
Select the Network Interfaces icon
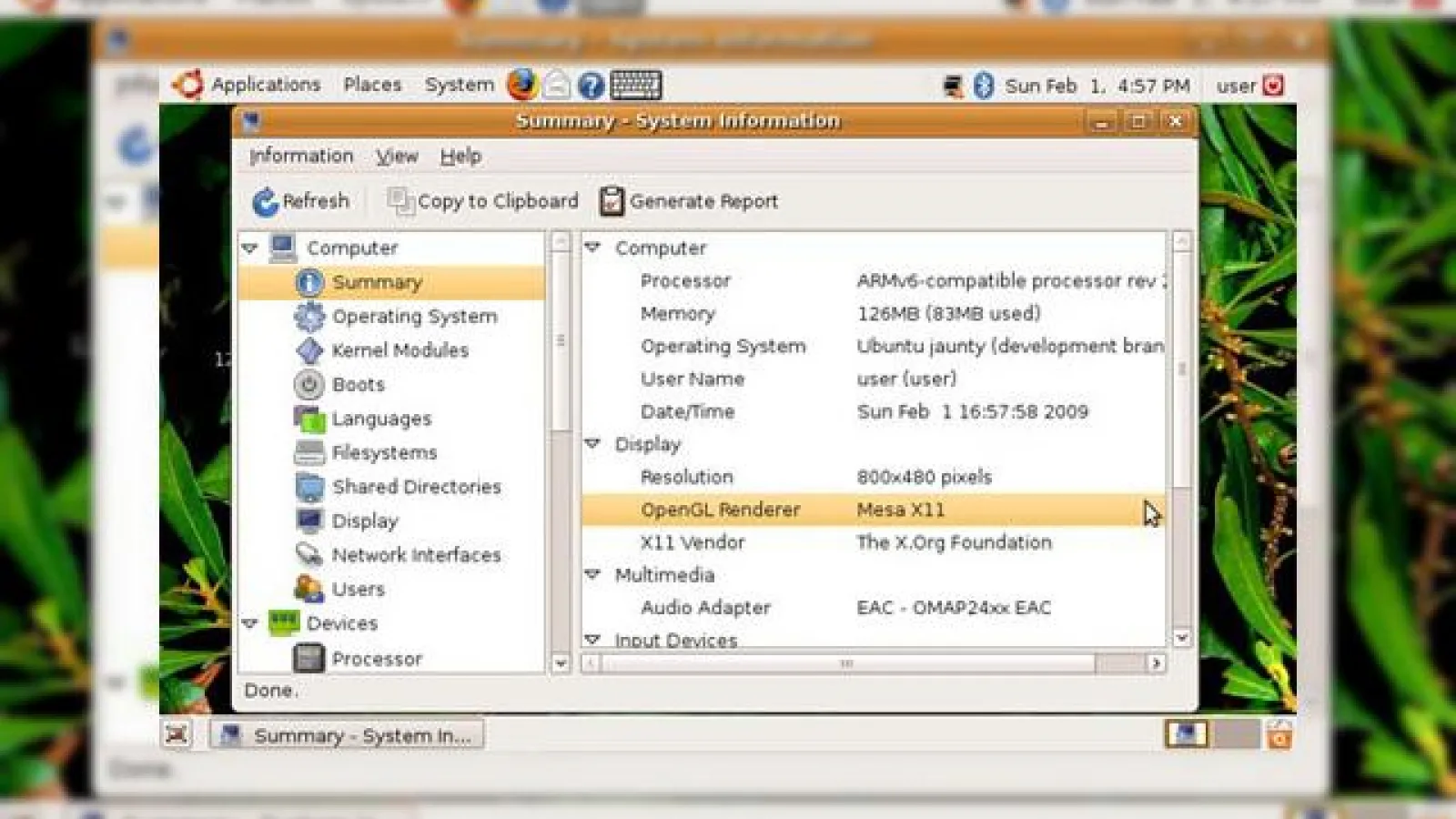pyautogui.click(x=309, y=554)
